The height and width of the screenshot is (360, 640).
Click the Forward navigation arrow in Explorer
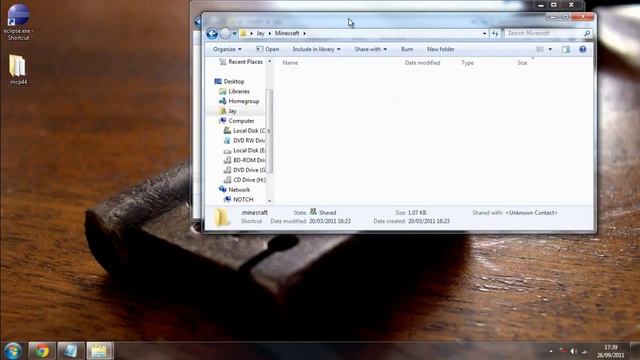point(225,33)
